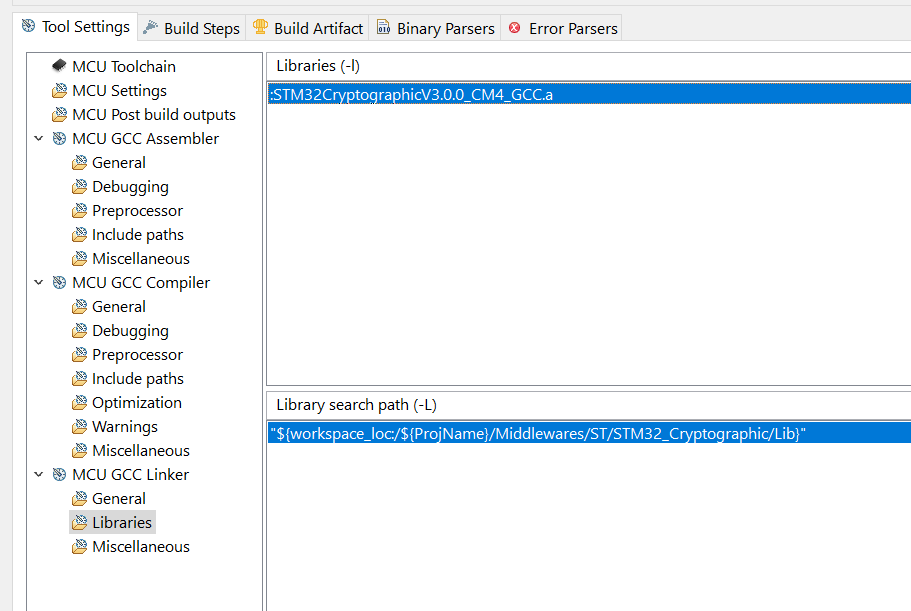Click the MCU GCC Assembler gear icon
This screenshot has width=911, height=611.
tap(60, 139)
